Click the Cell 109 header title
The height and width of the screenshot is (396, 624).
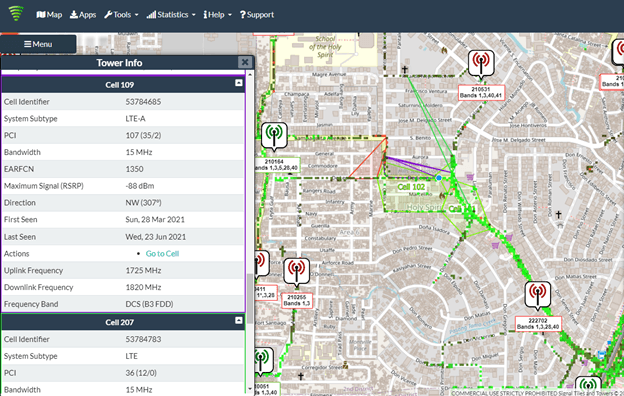(119, 85)
